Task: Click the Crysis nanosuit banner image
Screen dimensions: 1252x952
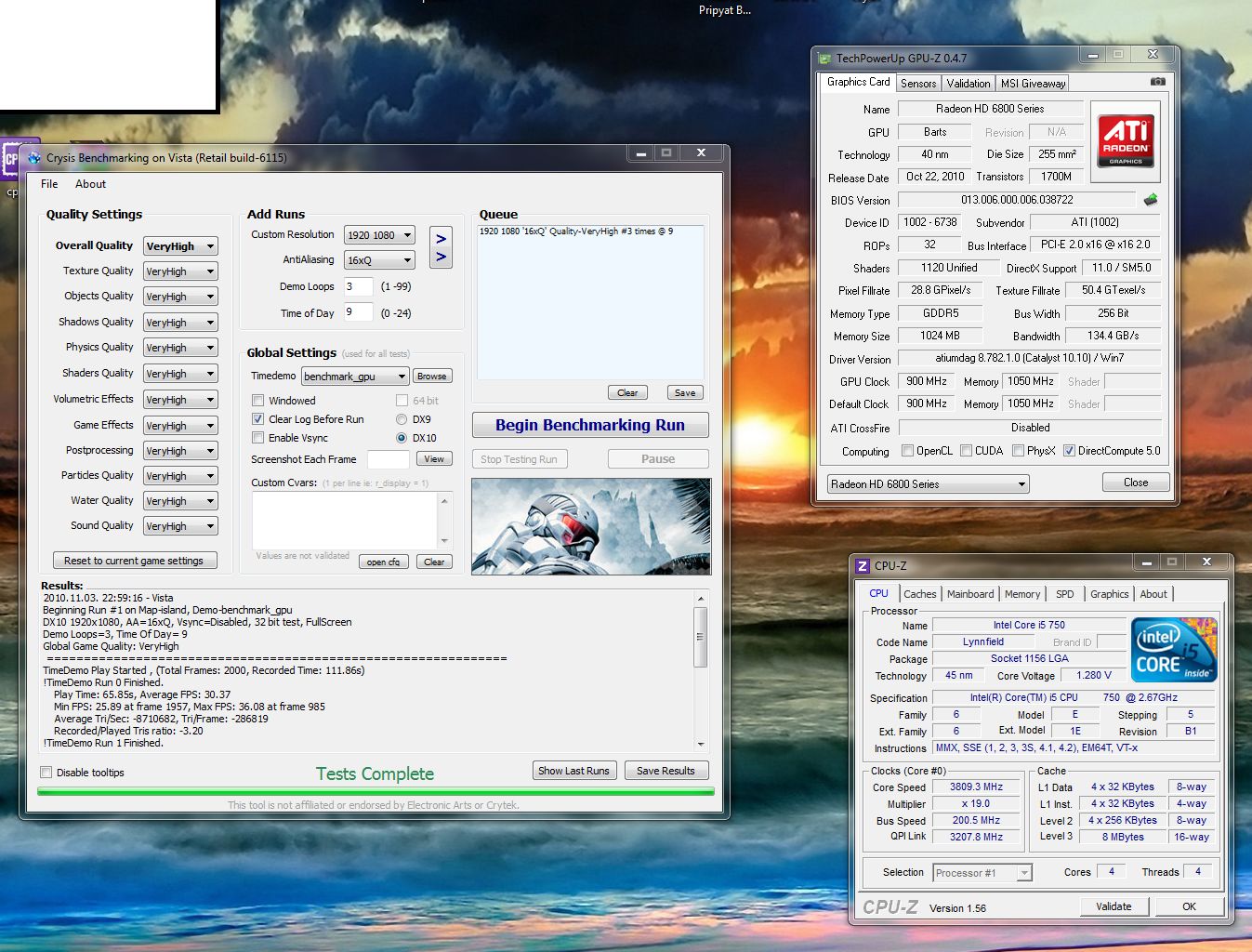Action: click(x=591, y=526)
